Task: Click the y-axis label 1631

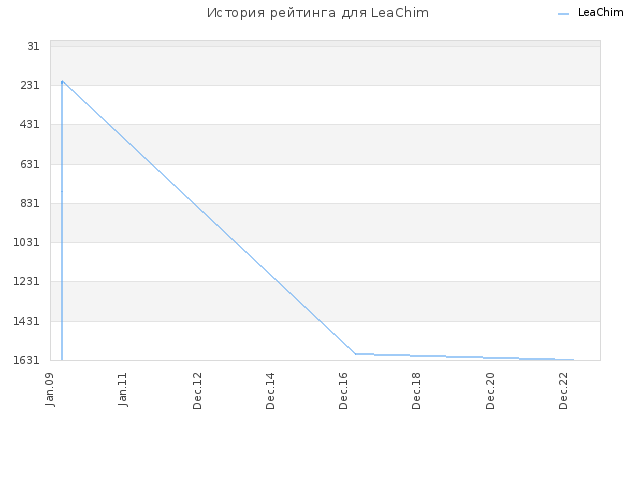Action: click(27, 360)
